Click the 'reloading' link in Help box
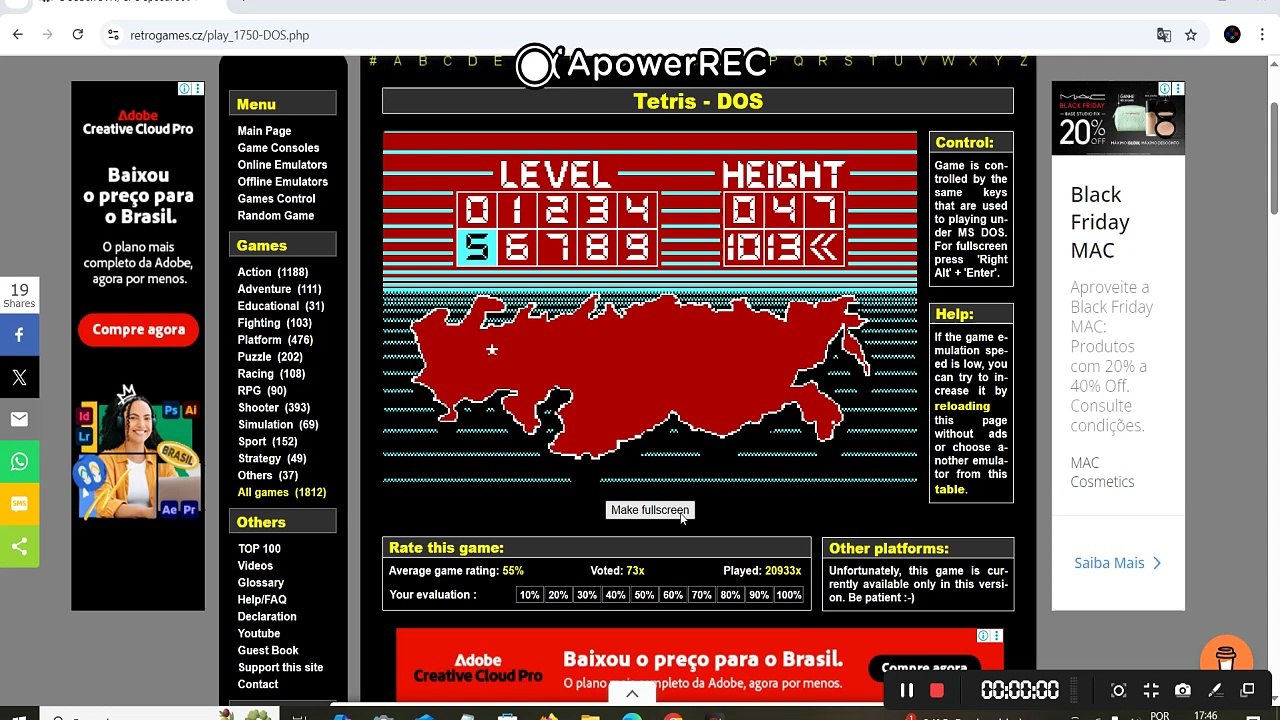The height and width of the screenshot is (720, 1280). click(x=962, y=407)
